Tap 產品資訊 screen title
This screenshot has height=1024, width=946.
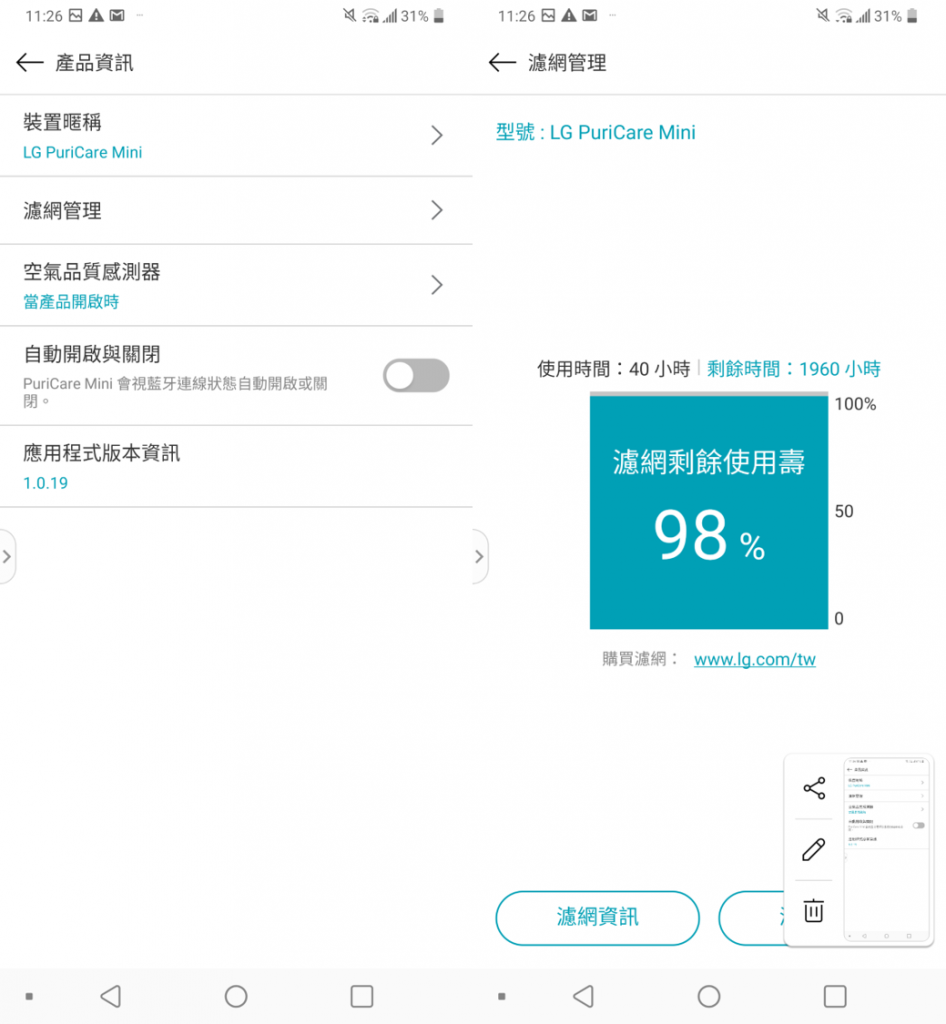[95, 63]
